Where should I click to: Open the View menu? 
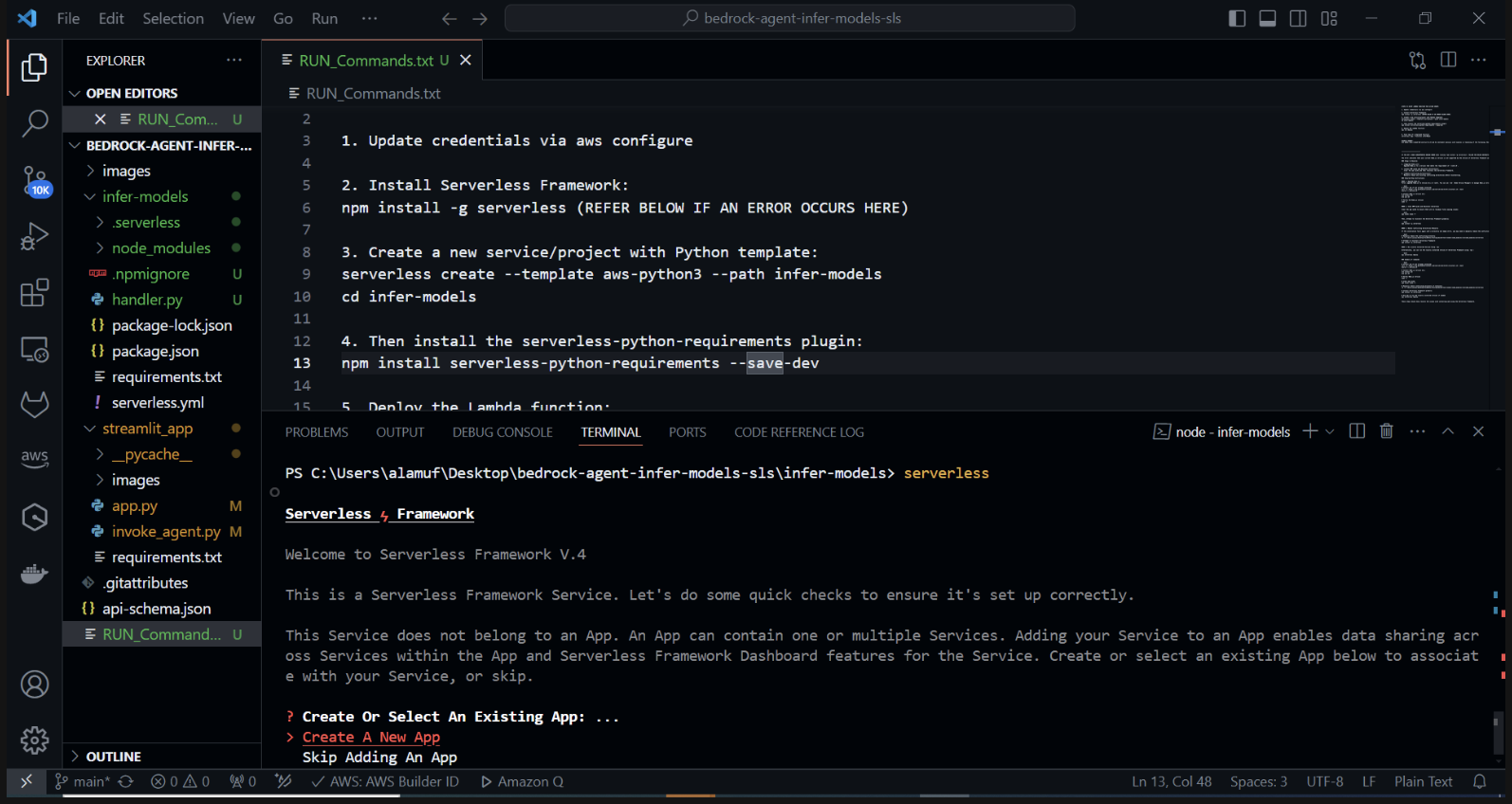click(x=238, y=18)
